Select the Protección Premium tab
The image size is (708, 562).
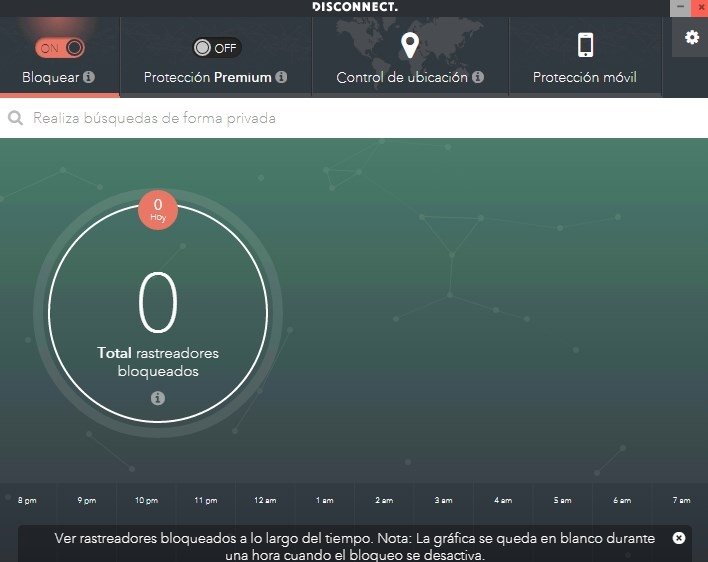click(x=216, y=57)
